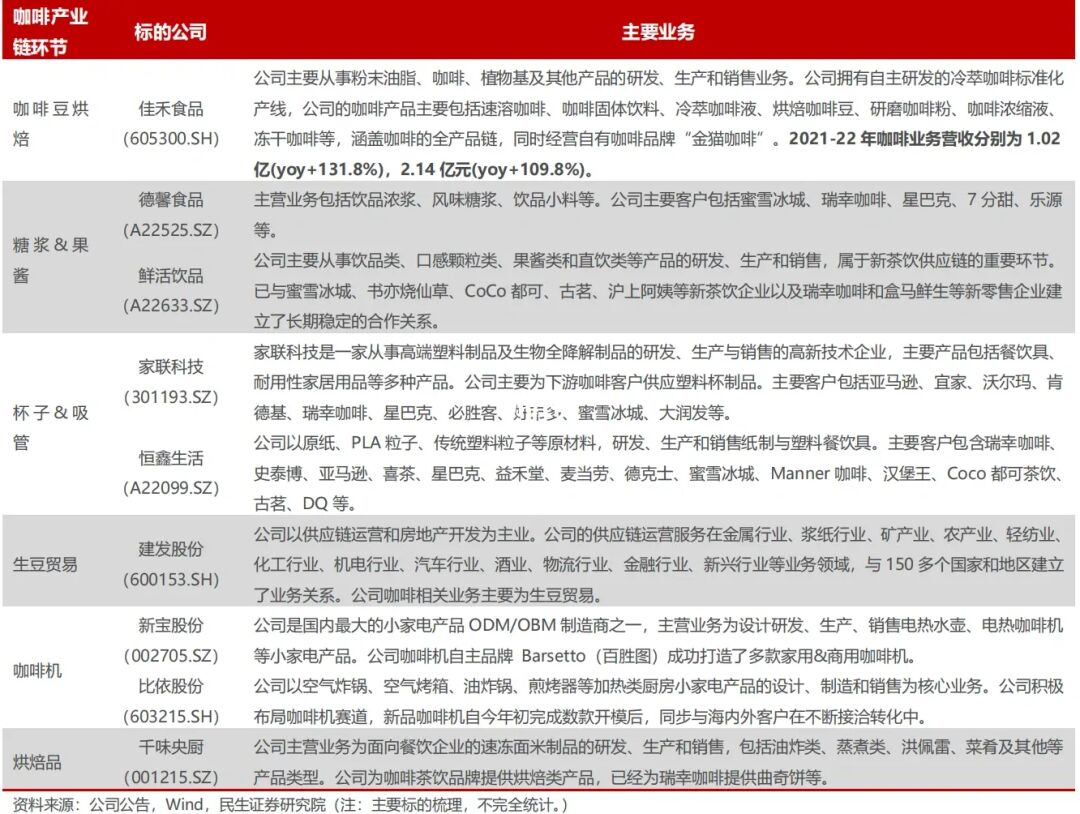Select the 生豆贸易 category cell

[x=45, y=564]
